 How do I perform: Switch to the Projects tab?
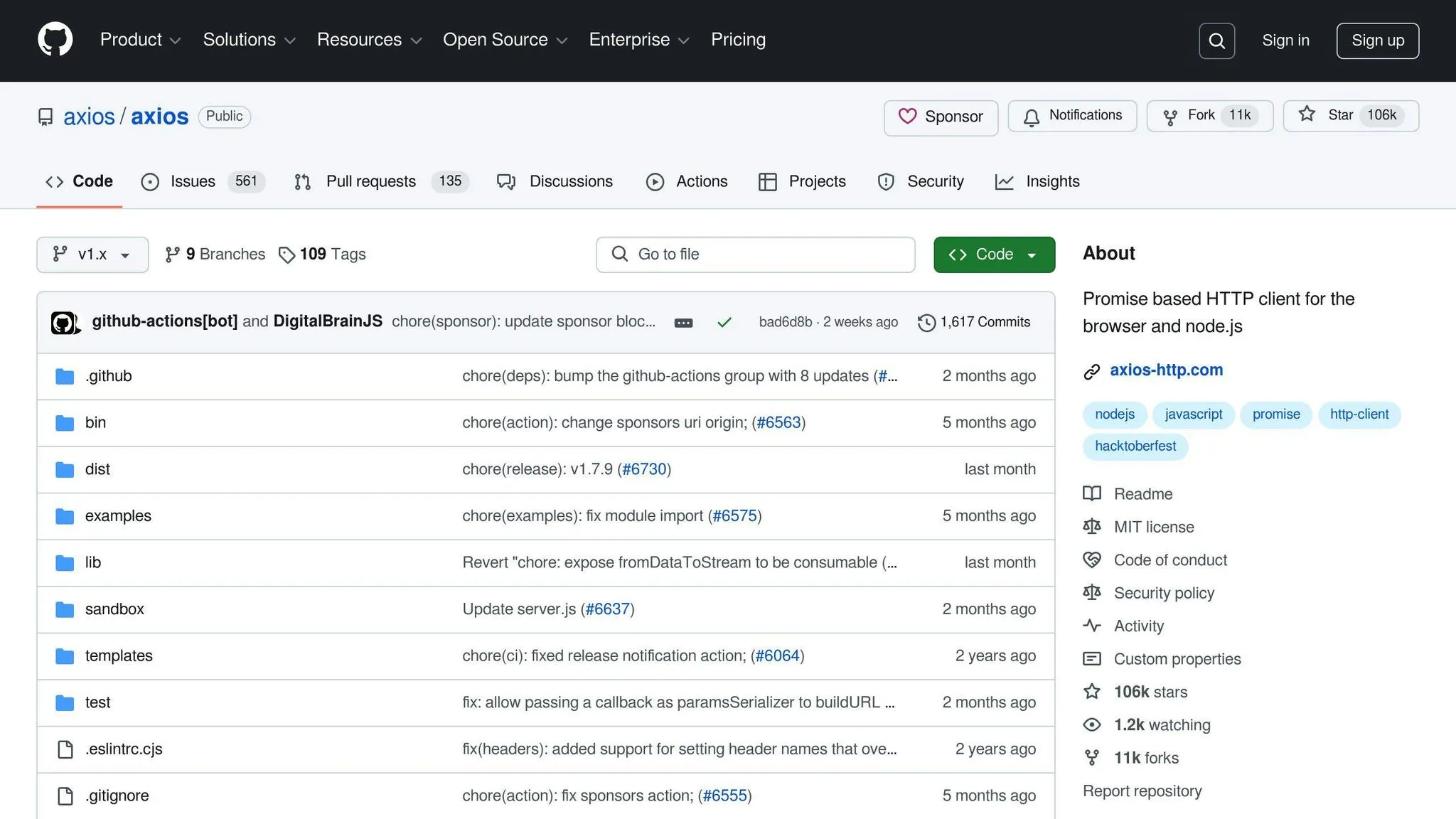[x=803, y=181]
